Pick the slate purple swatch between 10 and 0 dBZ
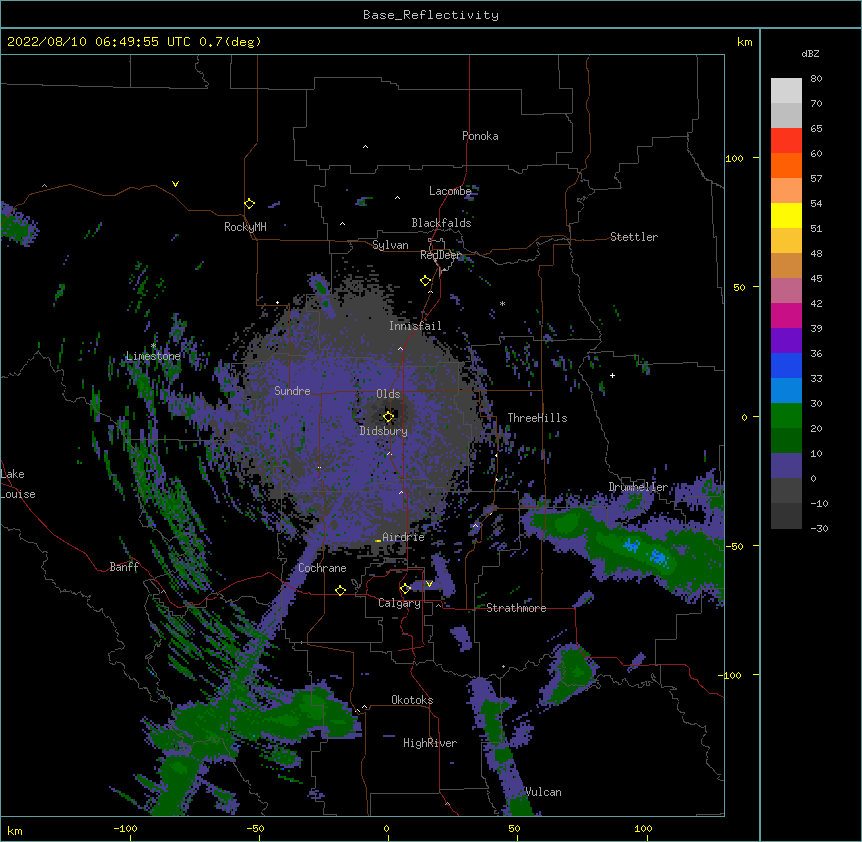This screenshot has width=862, height=842. pos(786,466)
